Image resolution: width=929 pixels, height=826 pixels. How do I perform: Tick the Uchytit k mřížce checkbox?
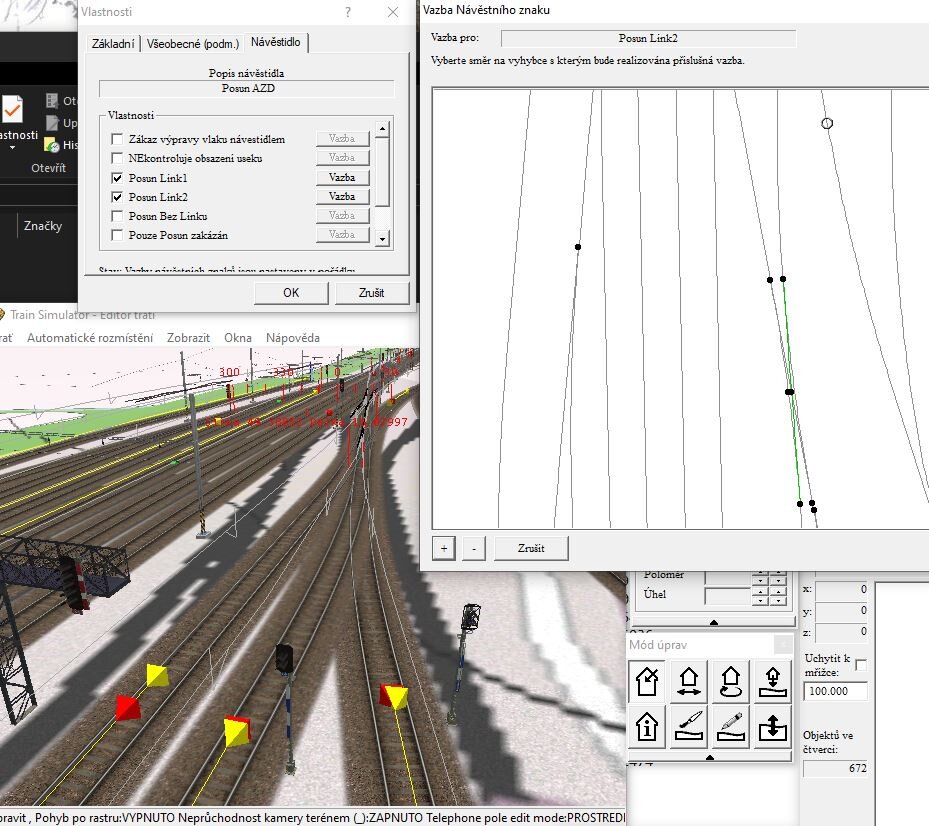point(860,665)
